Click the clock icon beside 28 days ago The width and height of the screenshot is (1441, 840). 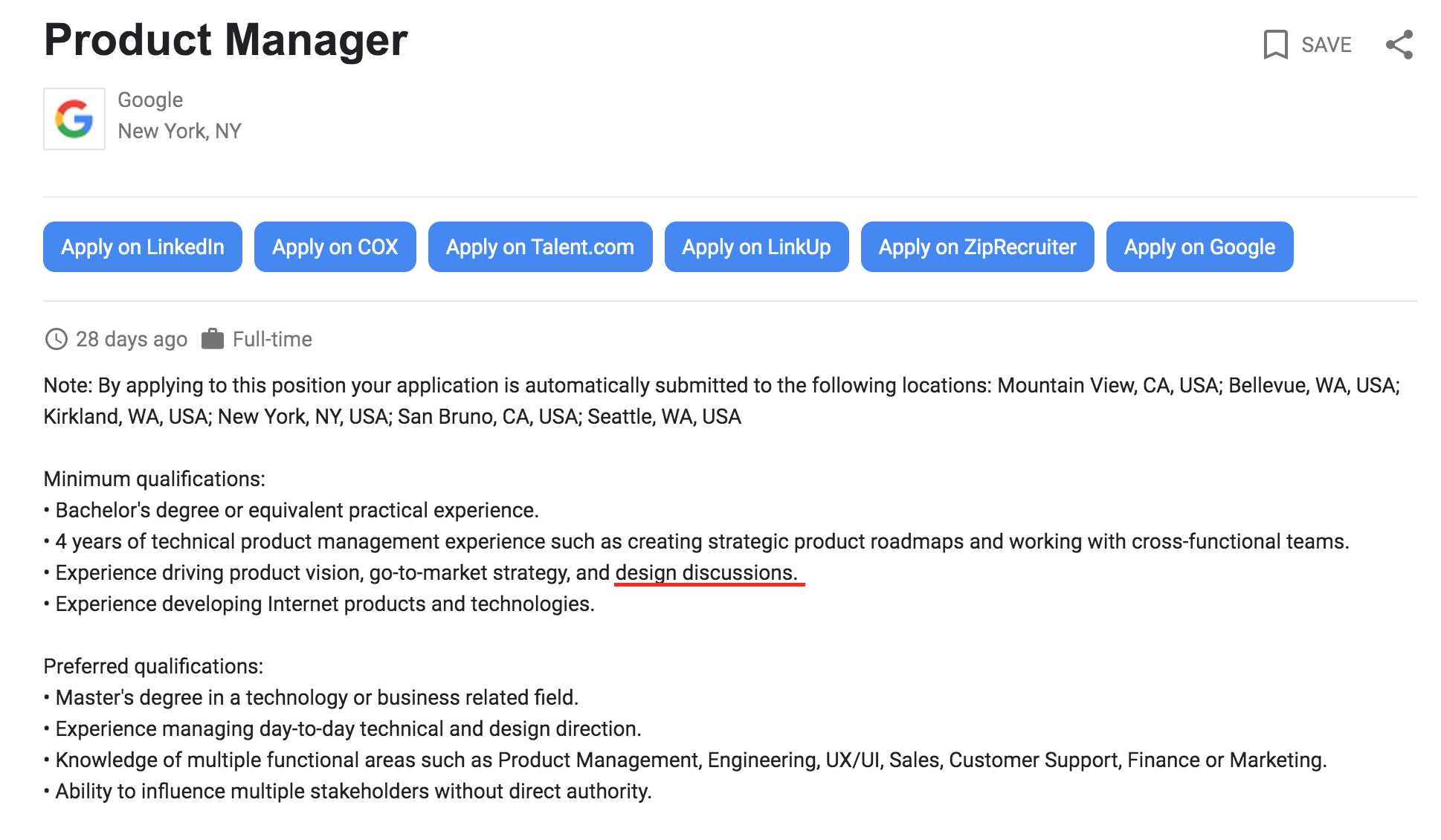[57, 339]
